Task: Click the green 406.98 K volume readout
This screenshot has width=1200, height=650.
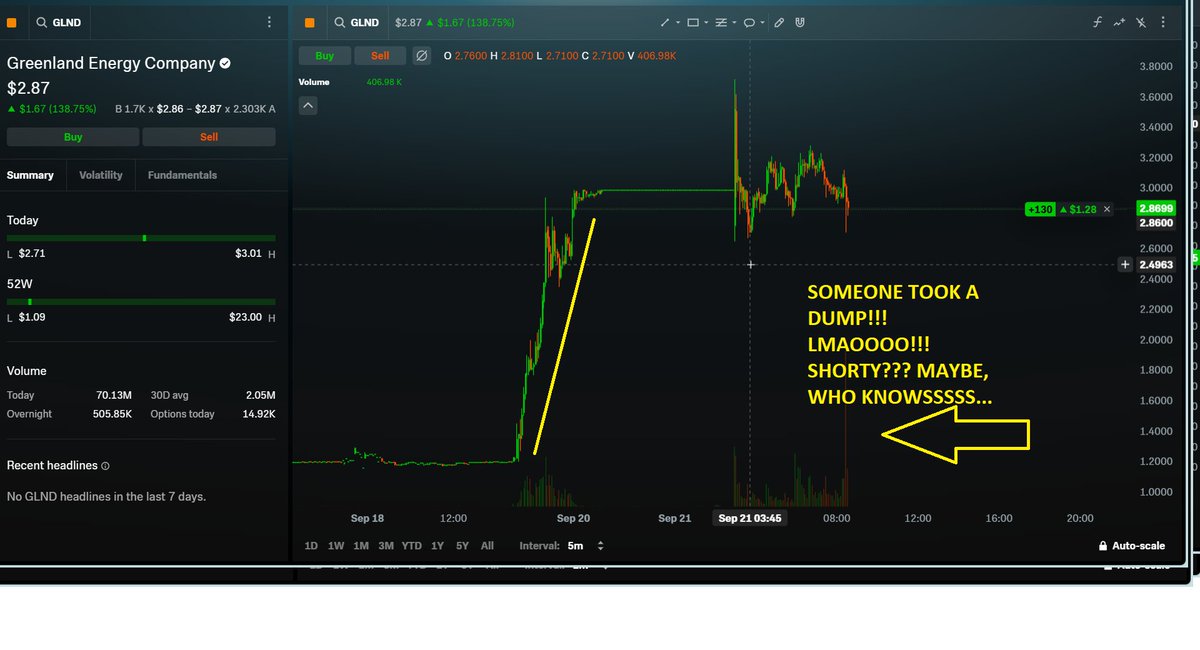Action: click(x=386, y=83)
